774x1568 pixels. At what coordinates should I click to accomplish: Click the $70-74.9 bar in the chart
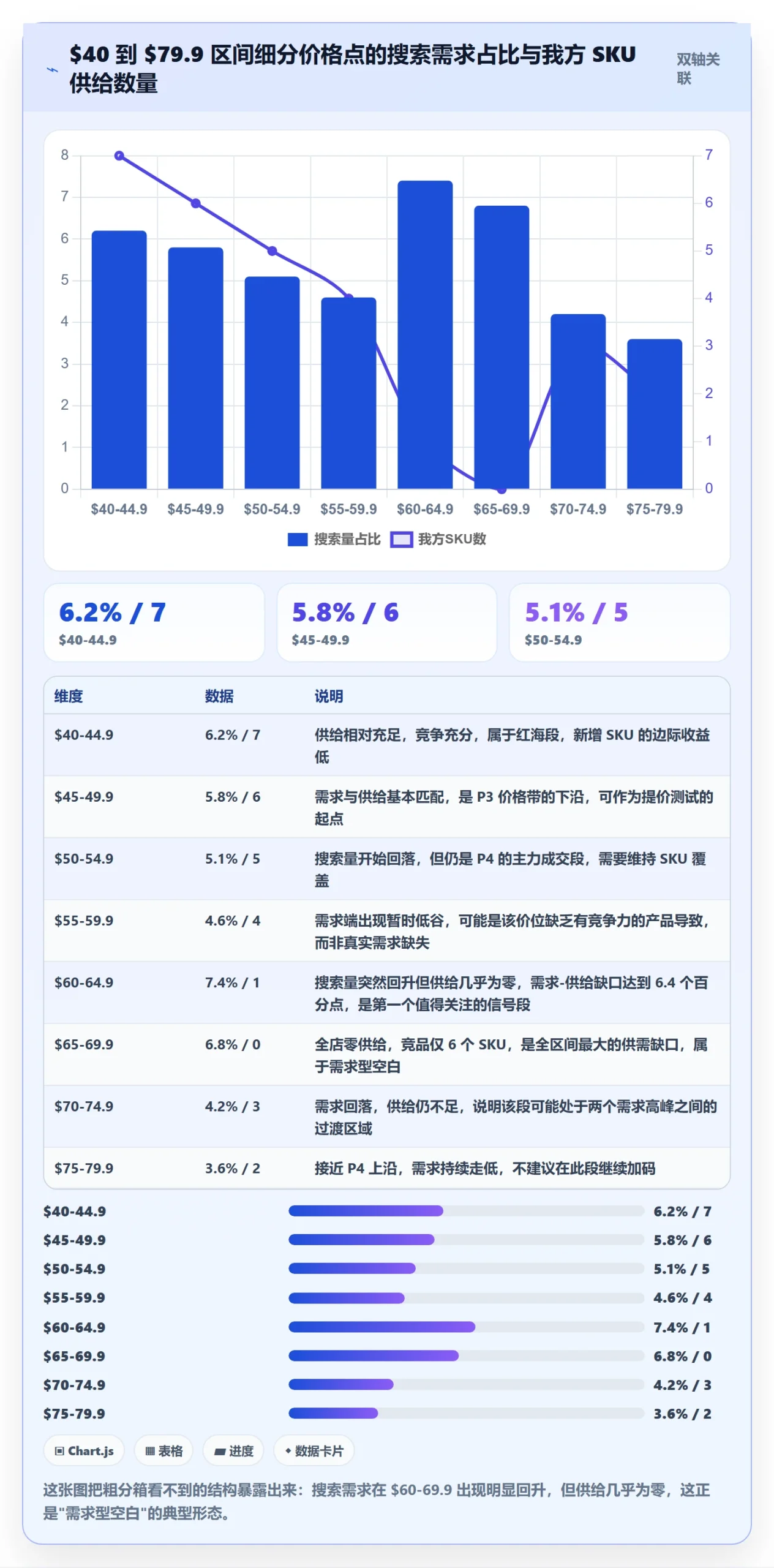[x=578, y=401]
